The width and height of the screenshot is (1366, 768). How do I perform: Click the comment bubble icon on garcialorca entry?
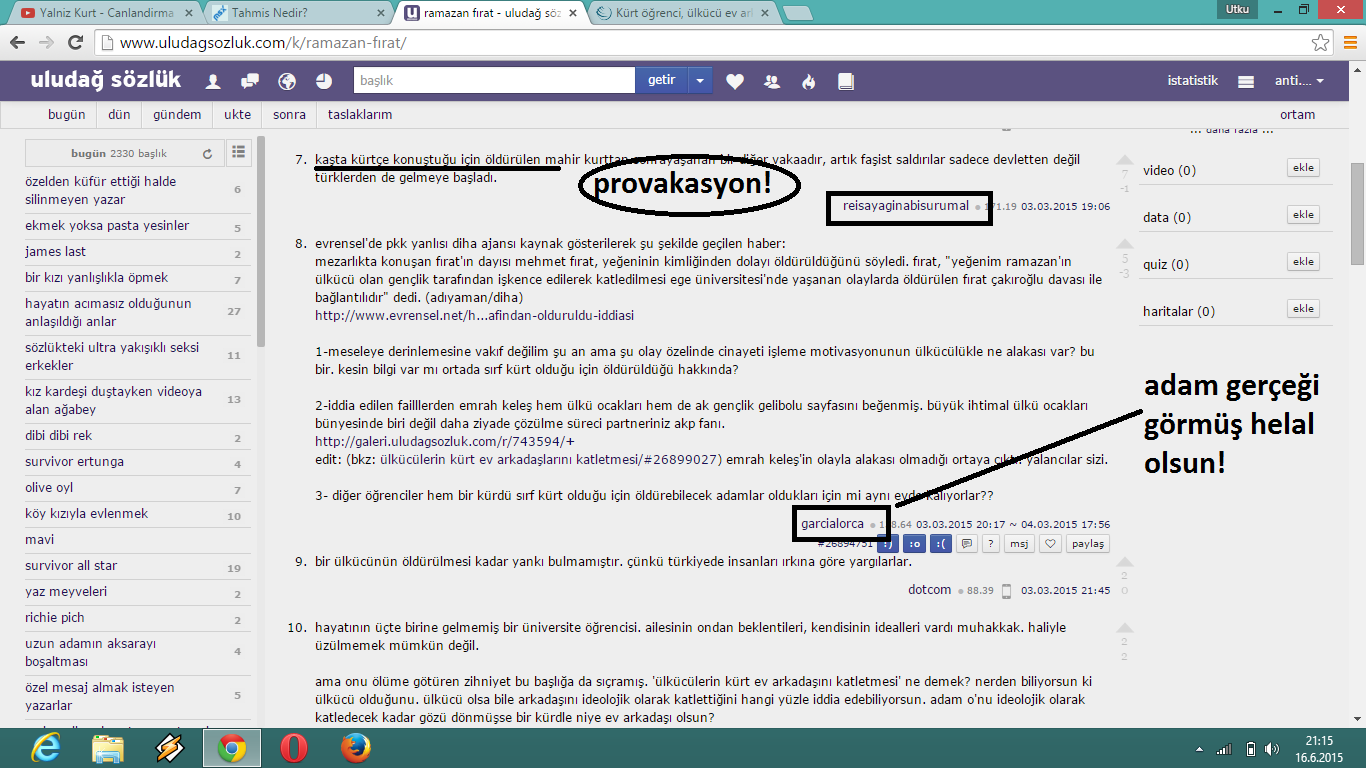tap(967, 544)
